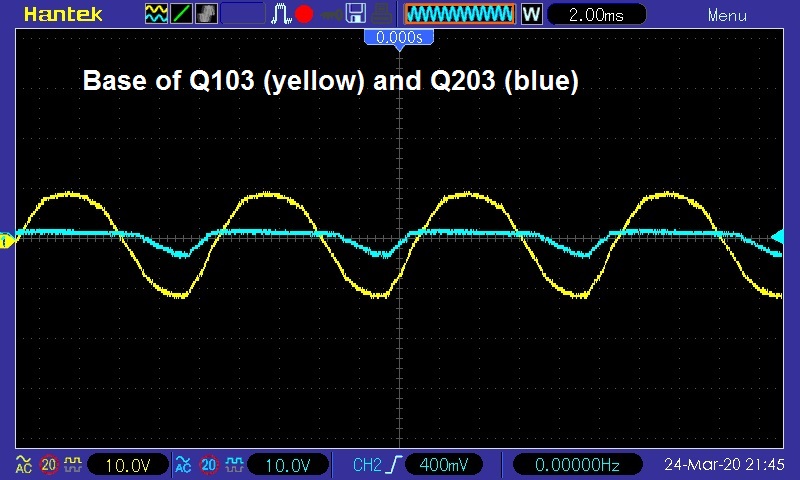Click the CH2 trigger source label
The image size is (800, 480).
click(367, 465)
